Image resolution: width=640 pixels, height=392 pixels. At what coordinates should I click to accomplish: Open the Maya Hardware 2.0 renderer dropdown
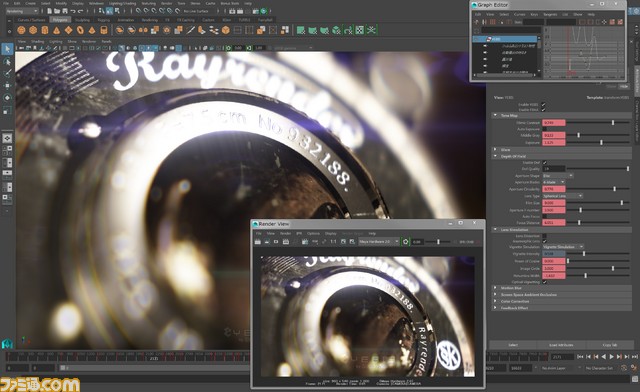coord(378,242)
